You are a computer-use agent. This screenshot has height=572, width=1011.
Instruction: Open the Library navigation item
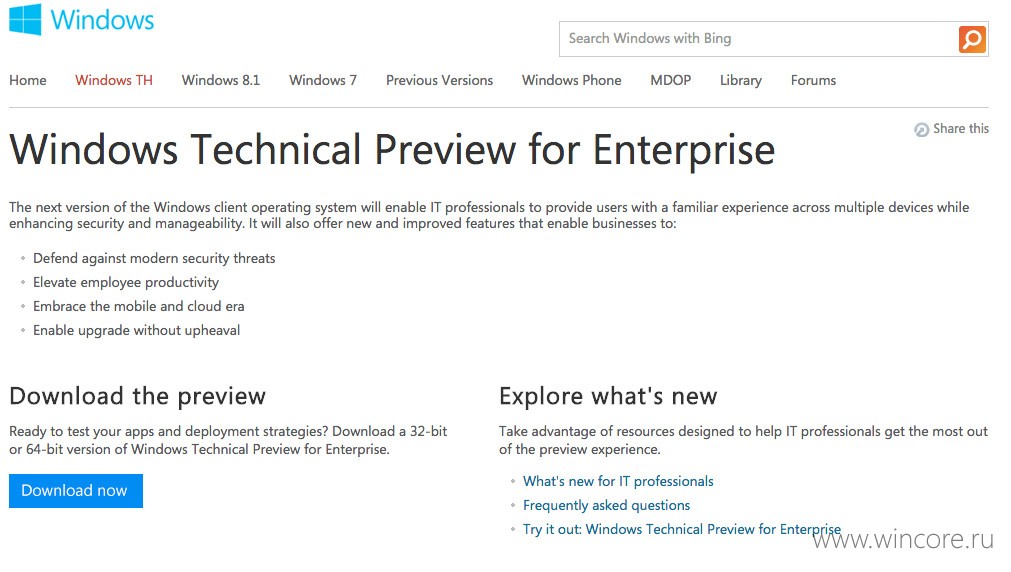tap(741, 81)
